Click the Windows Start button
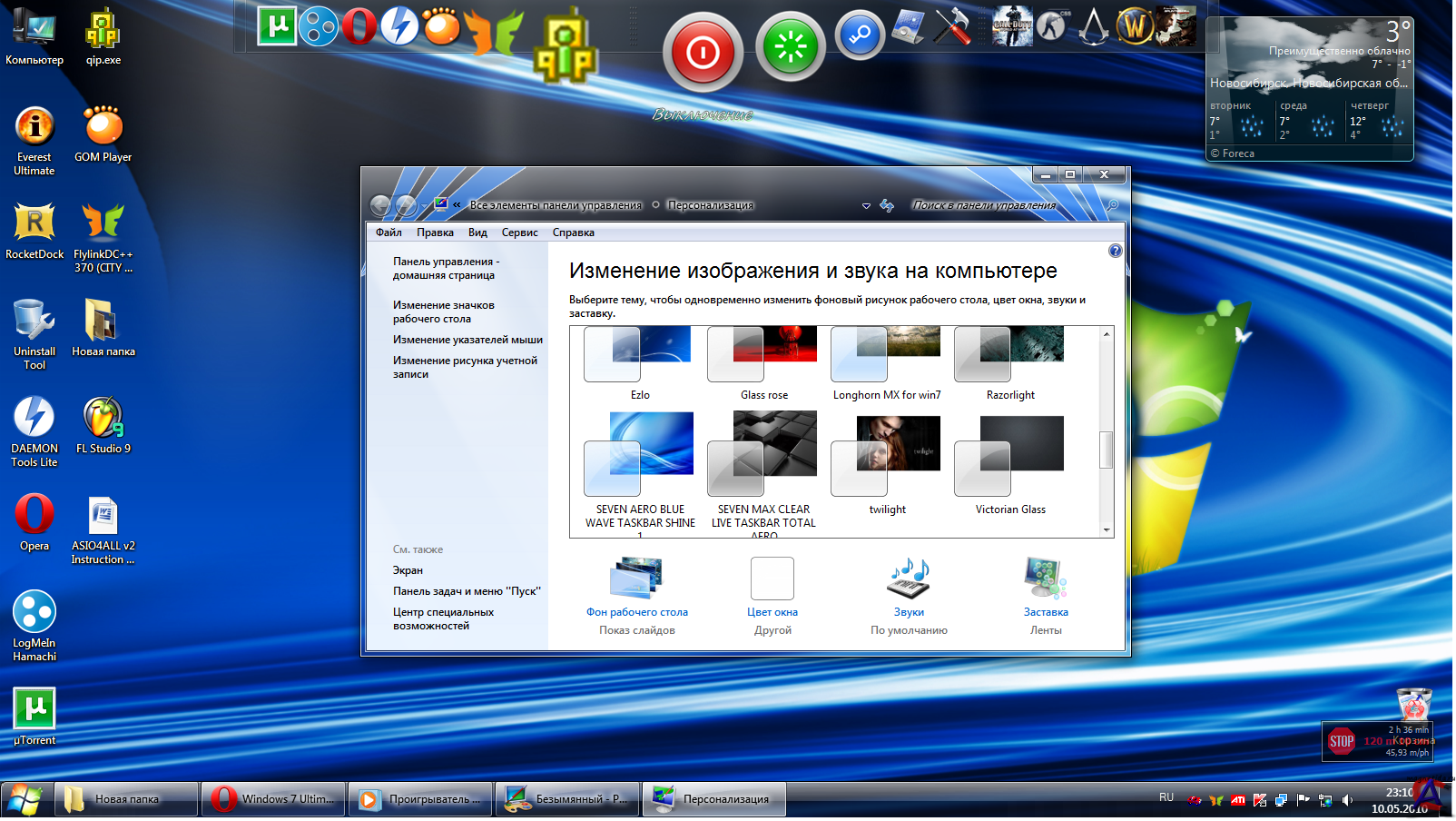This screenshot has width=1456, height=821. click(x=25, y=800)
